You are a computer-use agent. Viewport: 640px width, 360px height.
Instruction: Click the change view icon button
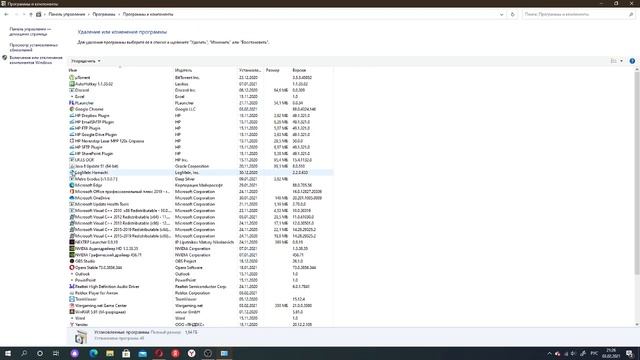point(613,61)
